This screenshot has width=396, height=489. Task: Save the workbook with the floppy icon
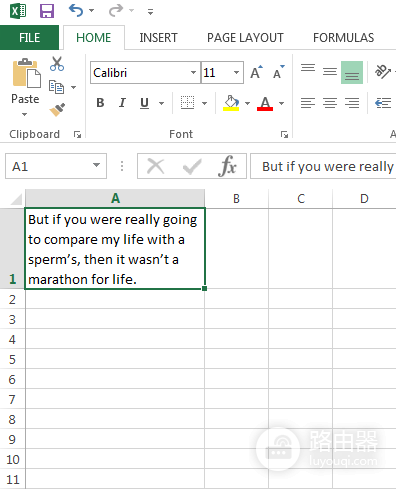47,11
